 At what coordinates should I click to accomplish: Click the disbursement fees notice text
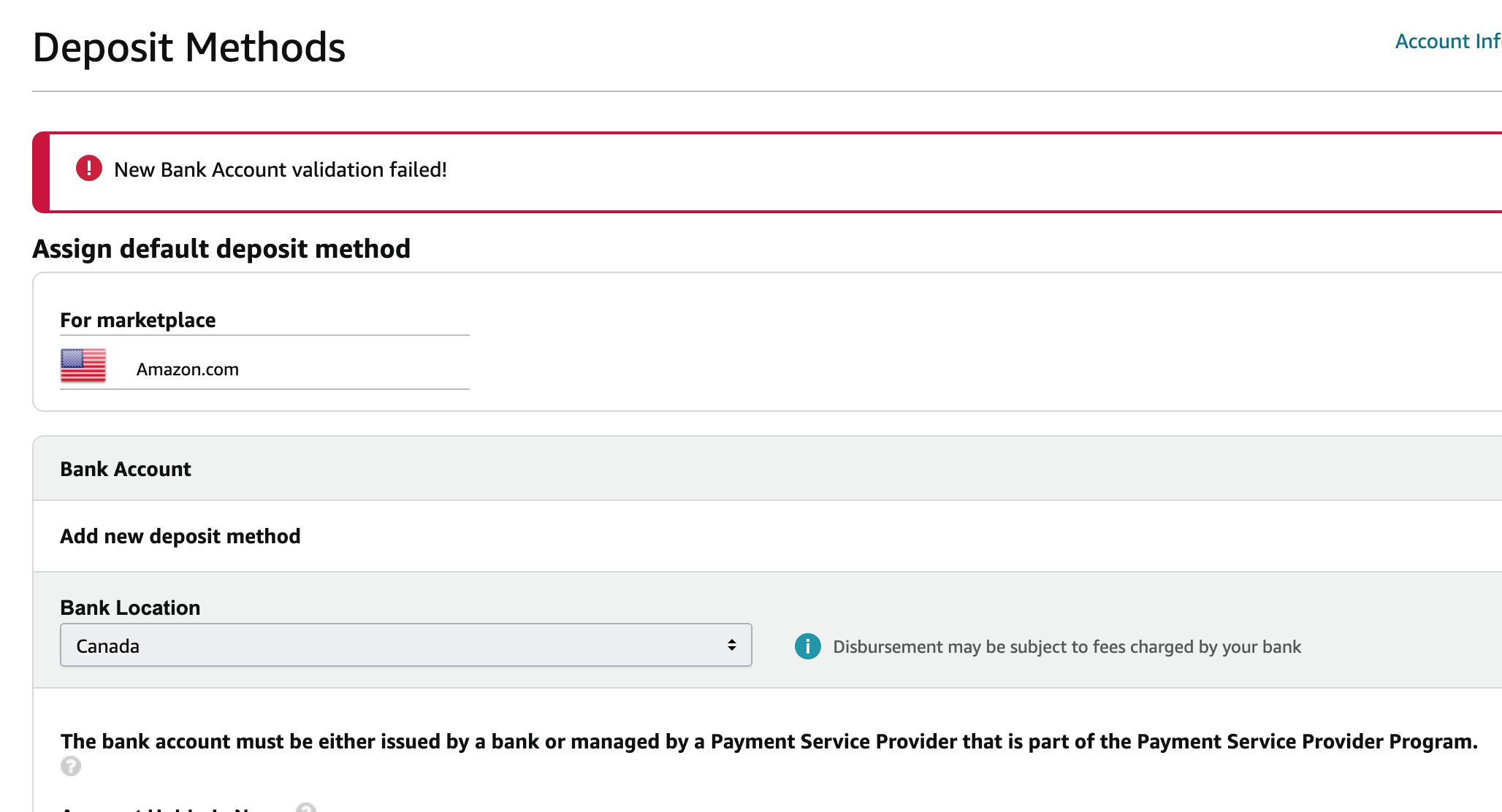pyautogui.click(x=1067, y=647)
